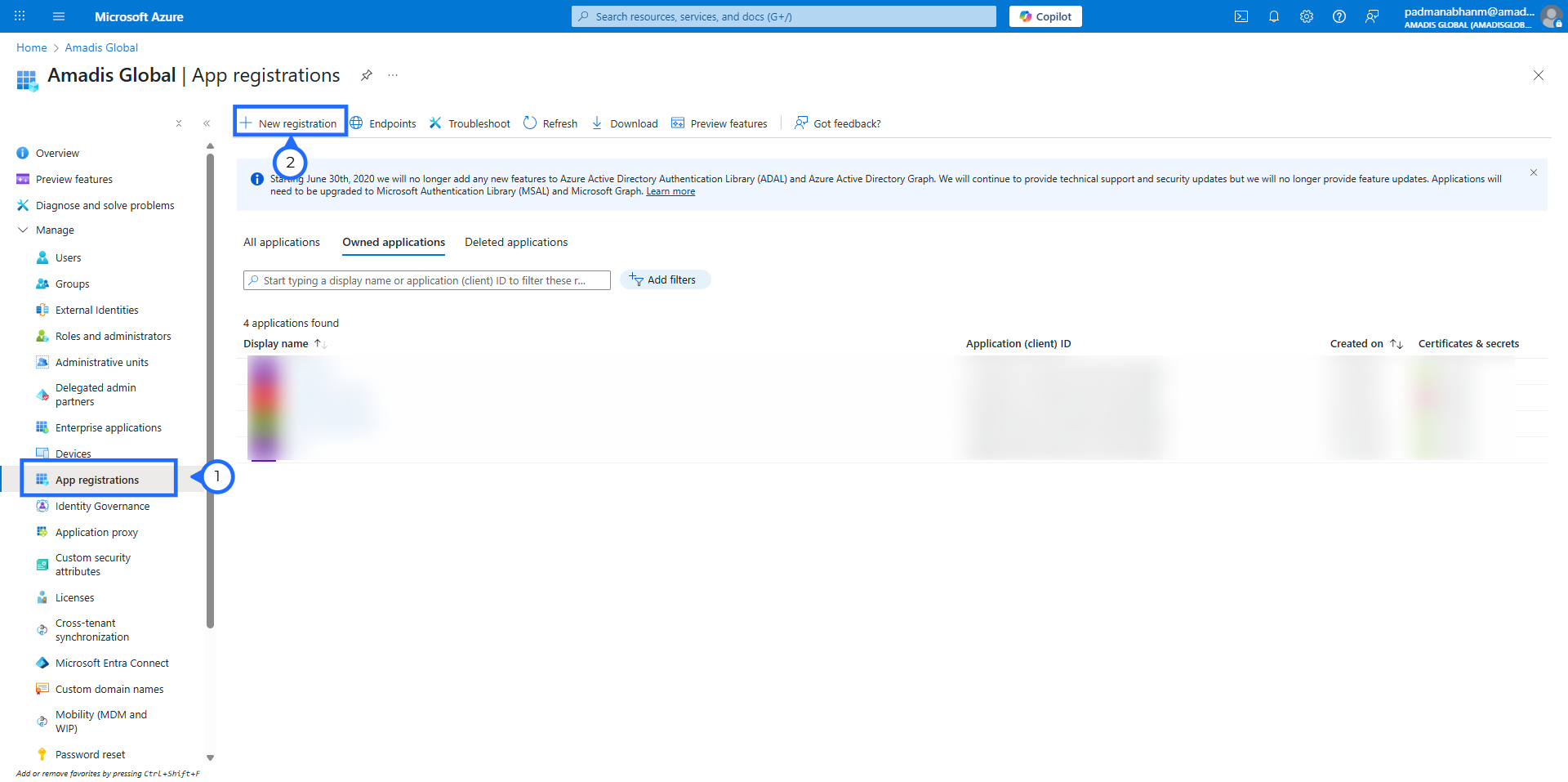Open the Troubleshoot tool
This screenshot has height=782, width=1568.
coord(470,123)
